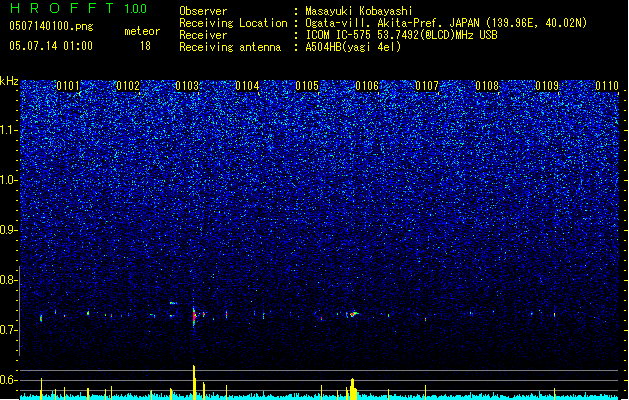Click the 0.7 kHz axis label

pos(9,330)
